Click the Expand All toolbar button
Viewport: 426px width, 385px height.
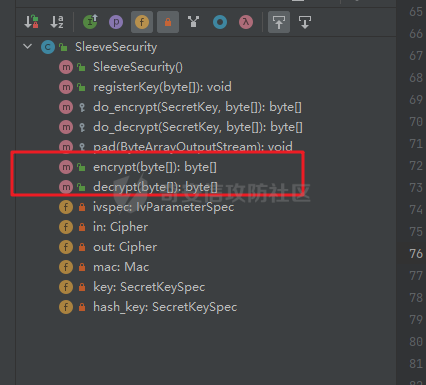click(x=279, y=22)
